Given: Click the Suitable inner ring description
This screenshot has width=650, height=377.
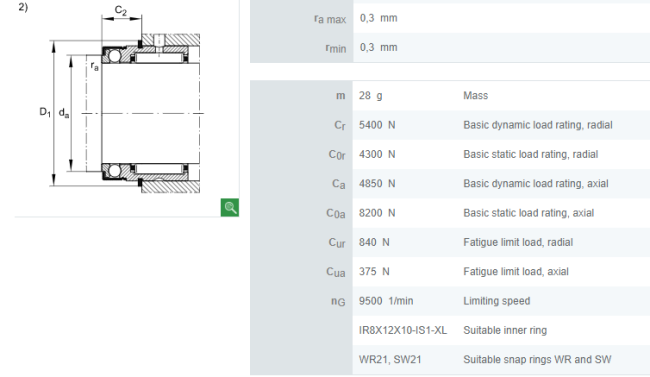Looking at the screenshot, I should pos(505,330).
